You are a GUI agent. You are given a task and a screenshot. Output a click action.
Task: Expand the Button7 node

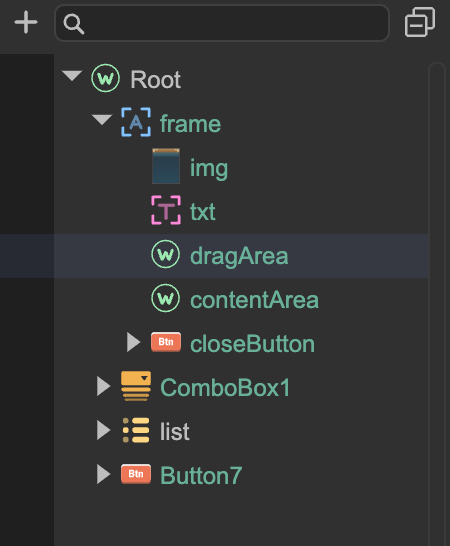pyautogui.click(x=103, y=474)
